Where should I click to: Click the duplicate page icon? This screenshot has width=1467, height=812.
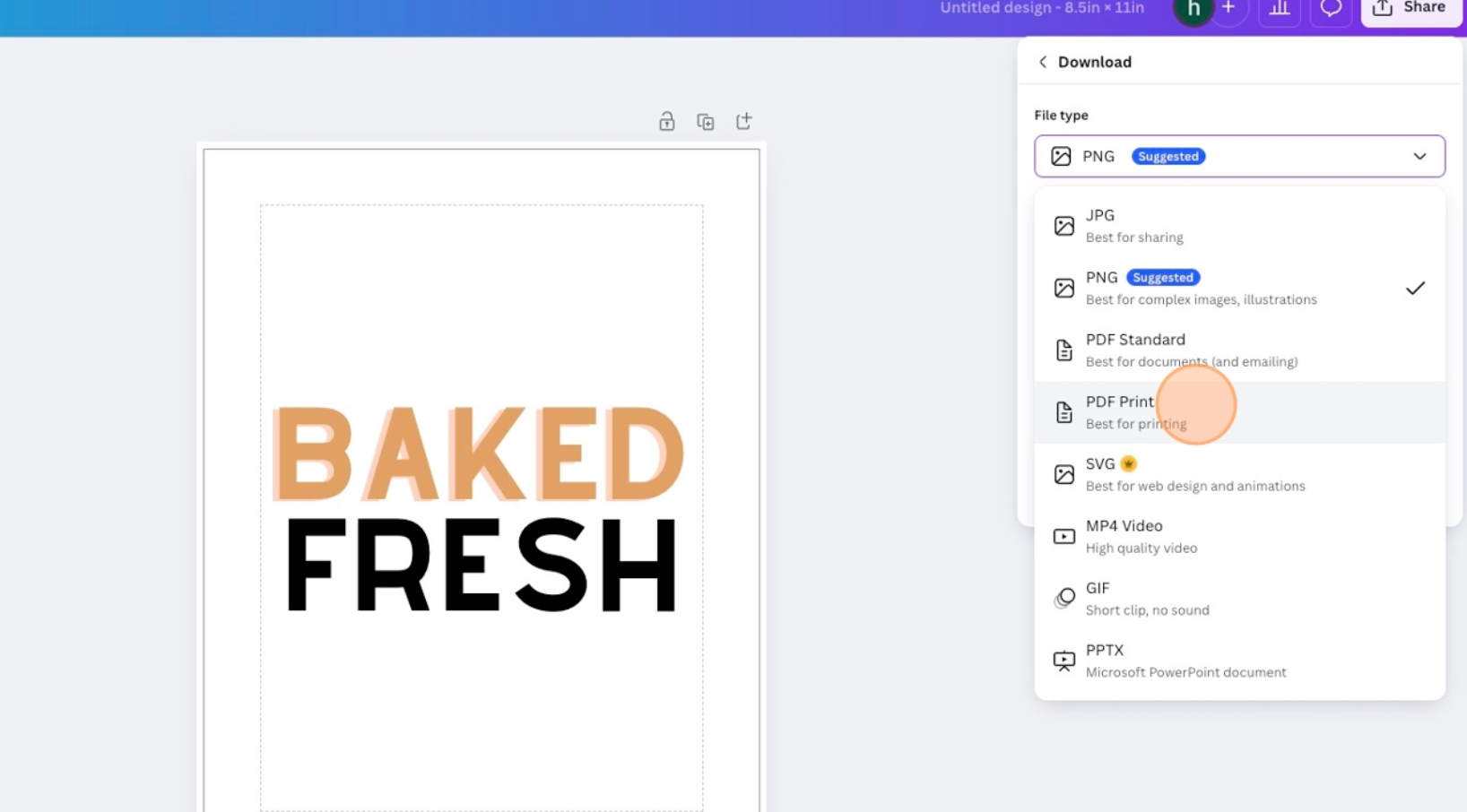(x=706, y=122)
